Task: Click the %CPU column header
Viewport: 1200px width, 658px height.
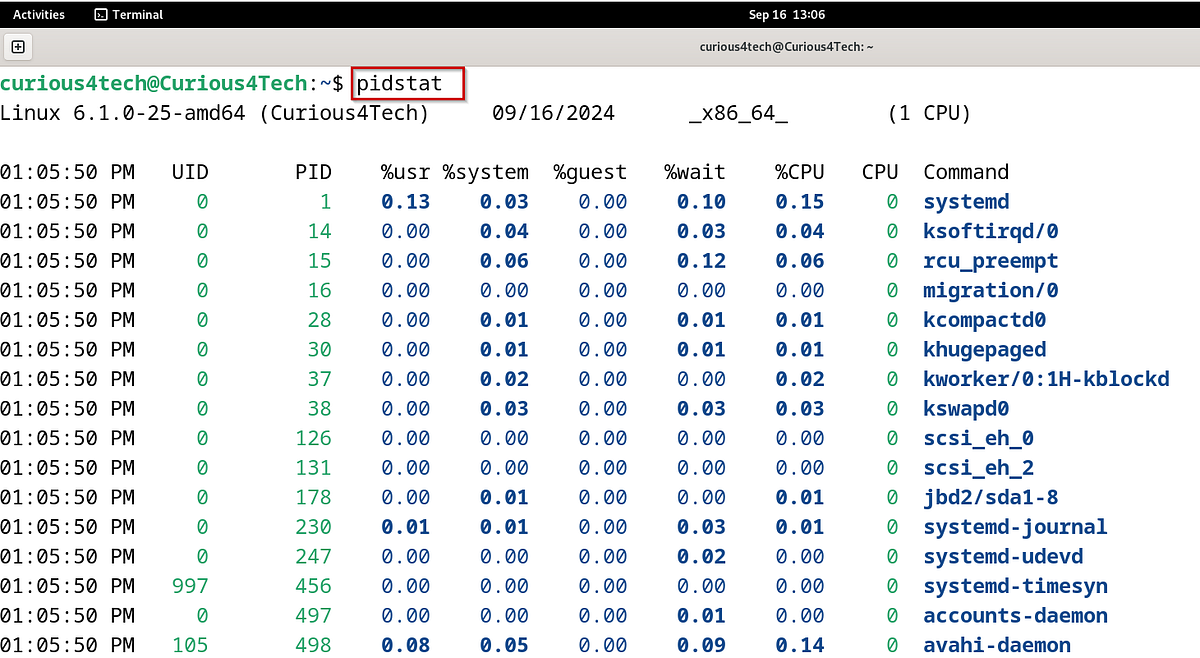Action: pyautogui.click(x=798, y=171)
